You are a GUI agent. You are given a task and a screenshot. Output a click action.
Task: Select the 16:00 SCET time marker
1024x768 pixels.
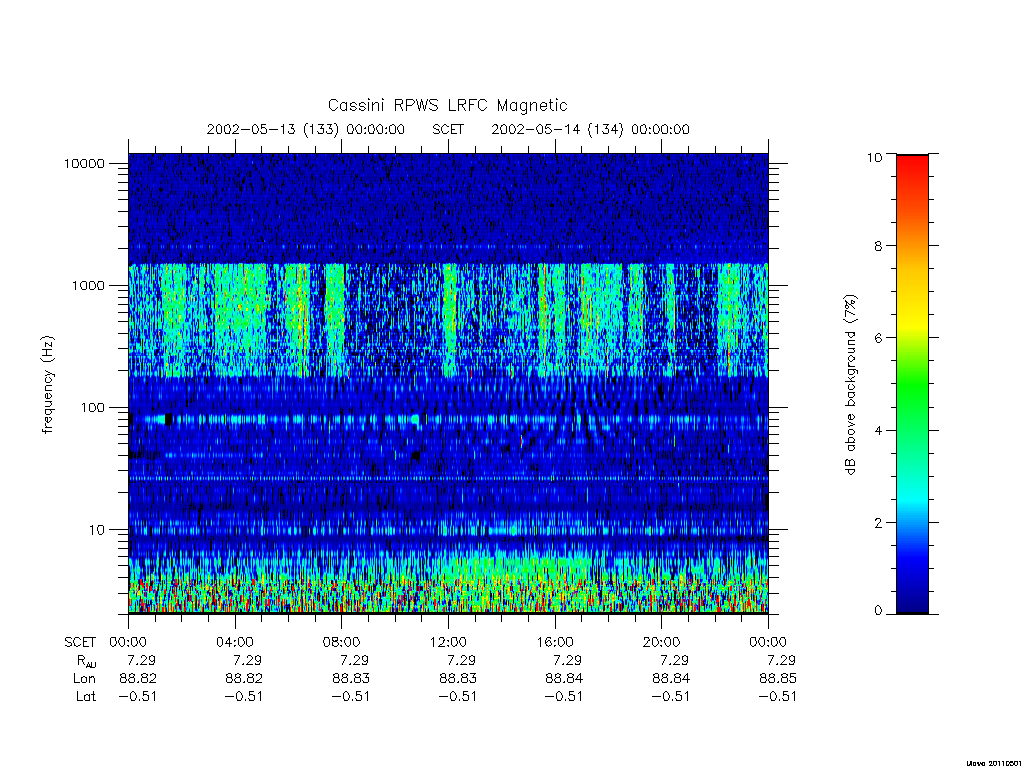point(555,642)
